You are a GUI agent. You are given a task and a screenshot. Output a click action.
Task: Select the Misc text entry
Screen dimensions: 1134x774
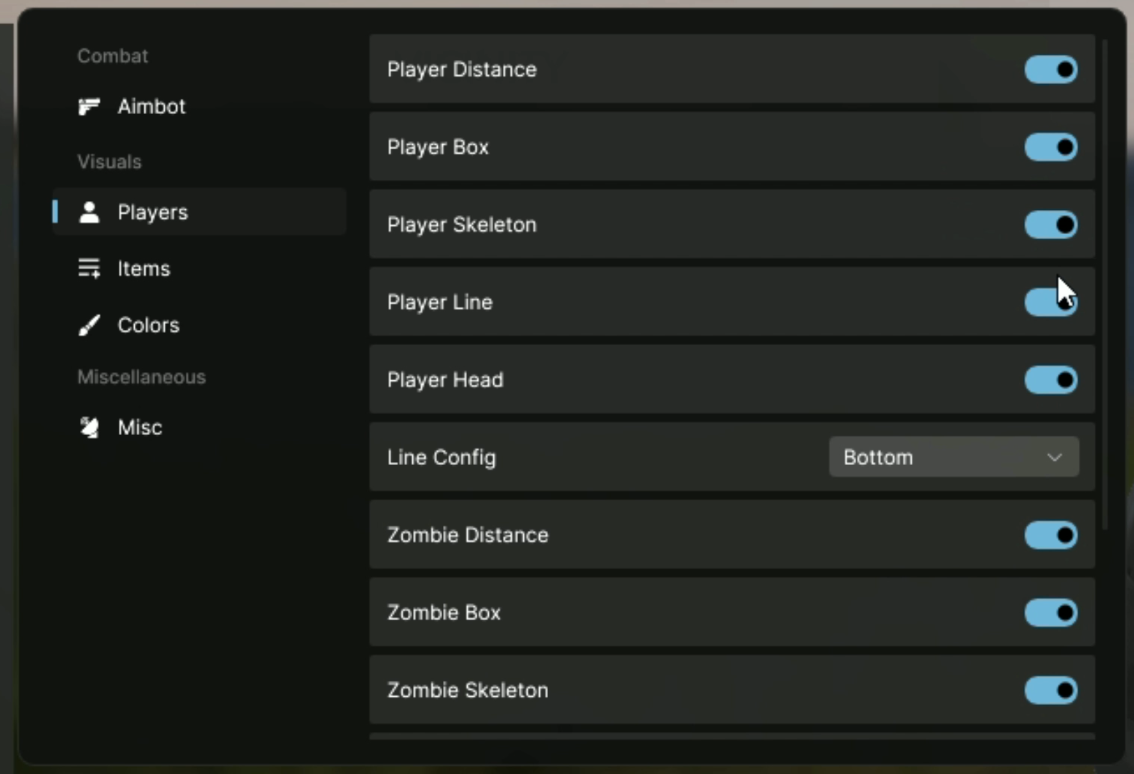click(x=140, y=428)
